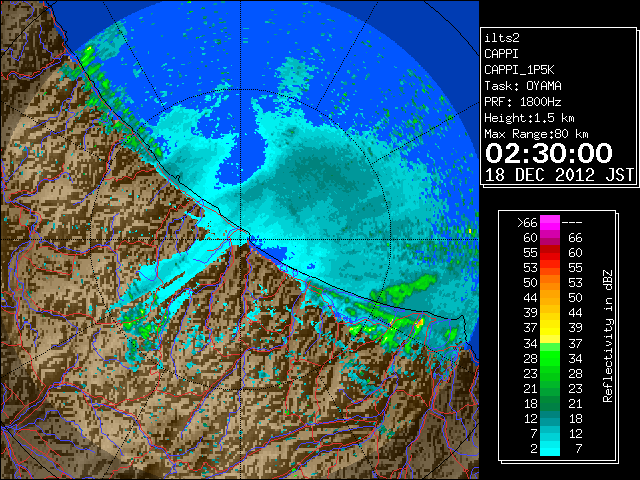Viewport: 640px width, 480px height.
Task: Pick the dark red 55–60 dBZ swatch
Action: (550, 253)
